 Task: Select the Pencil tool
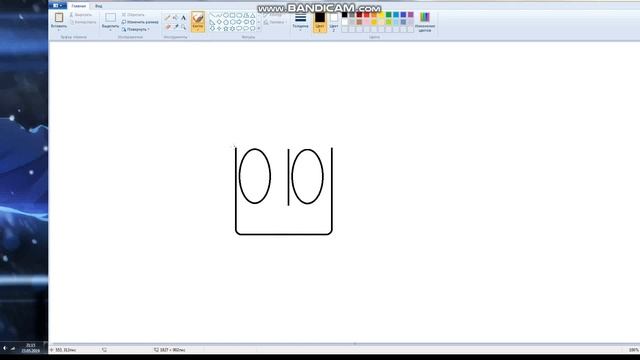tap(167, 18)
